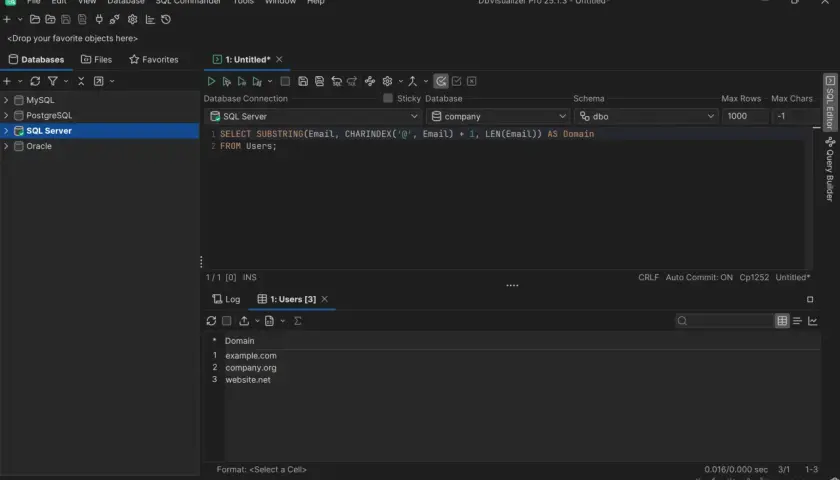Expand the Oracle tree node
The height and width of the screenshot is (480, 840).
[x=6, y=146]
